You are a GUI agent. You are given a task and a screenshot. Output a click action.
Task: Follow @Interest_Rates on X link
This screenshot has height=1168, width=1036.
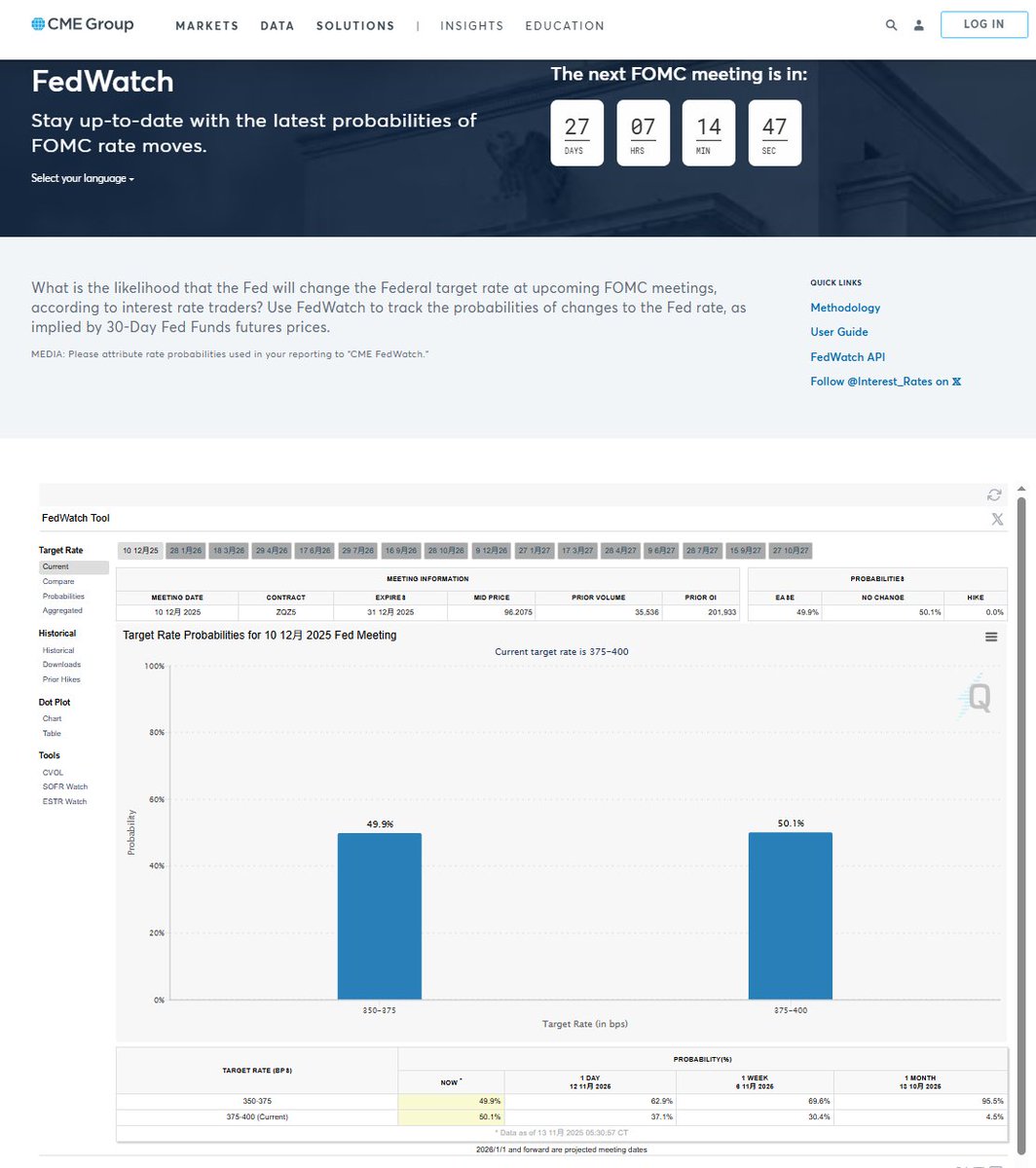coord(886,382)
